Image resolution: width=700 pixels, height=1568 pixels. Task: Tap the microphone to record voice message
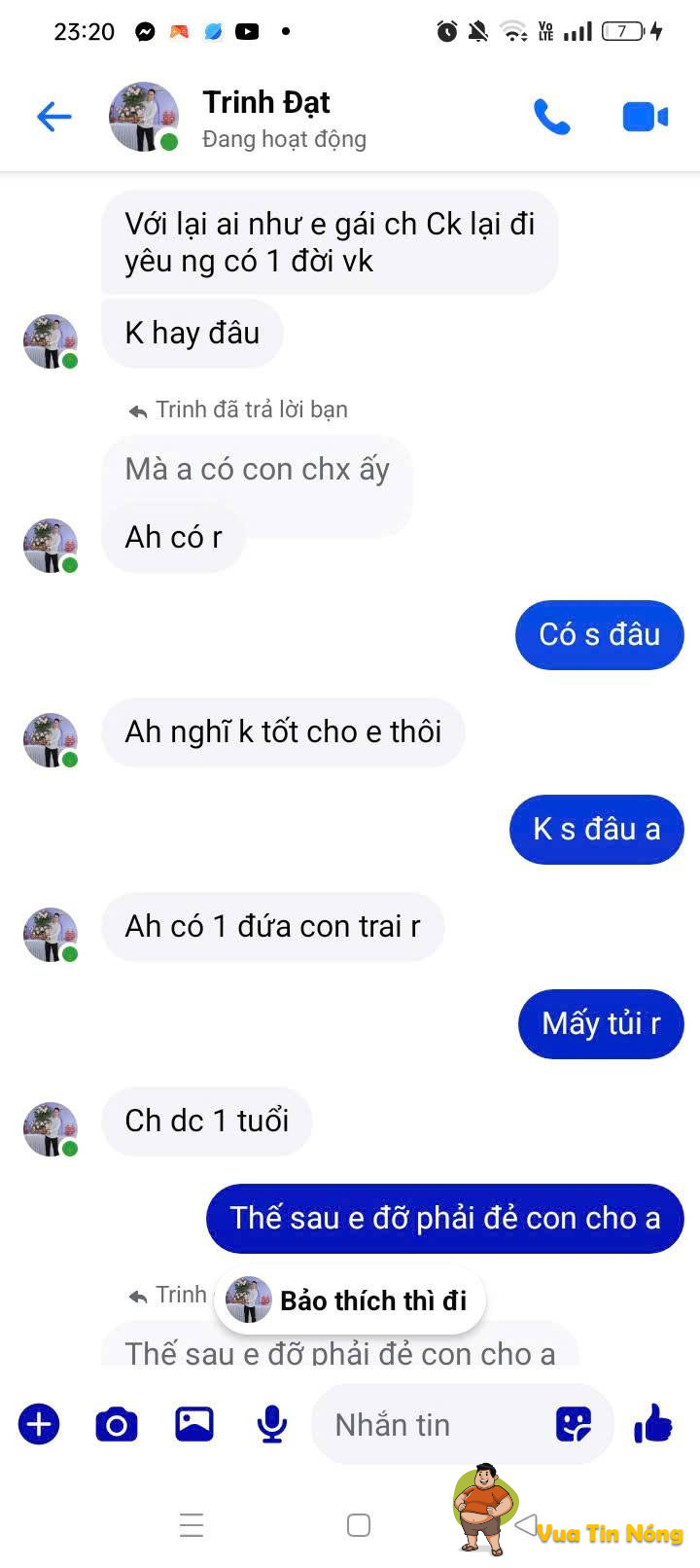[272, 1425]
